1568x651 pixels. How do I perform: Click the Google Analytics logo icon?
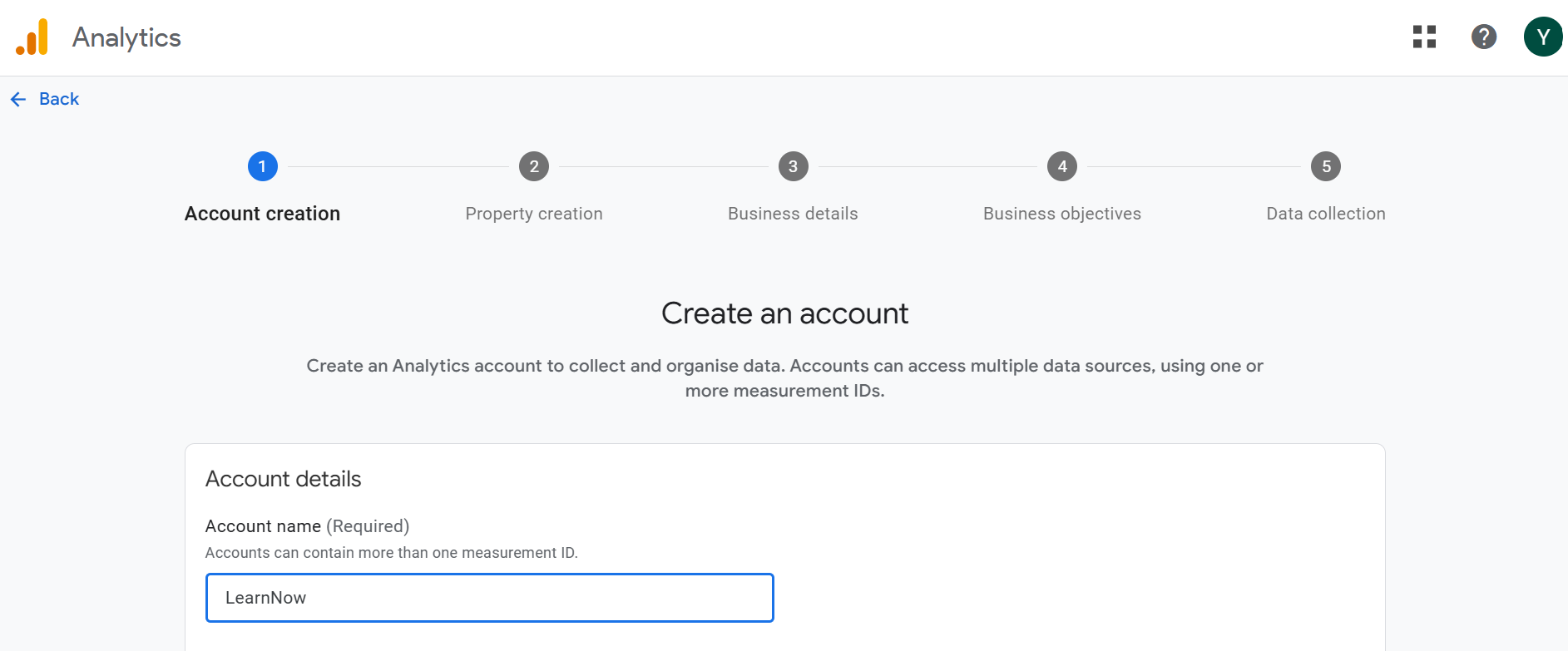[32, 37]
